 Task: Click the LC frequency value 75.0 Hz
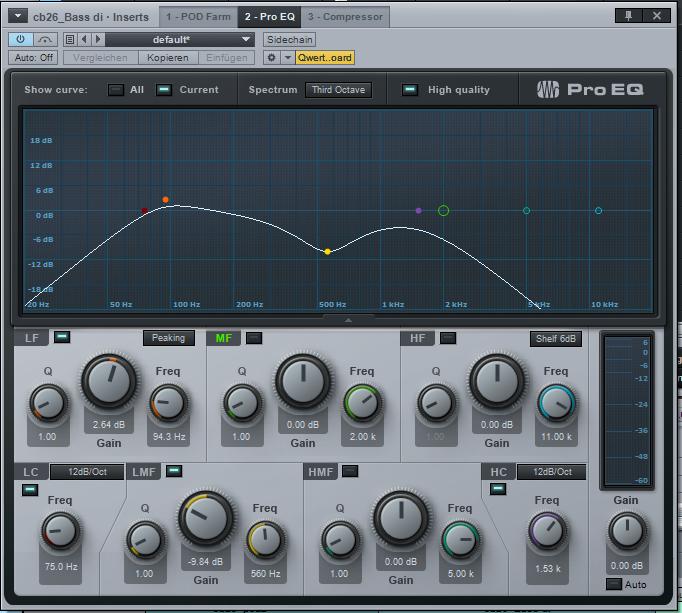[x=61, y=566]
